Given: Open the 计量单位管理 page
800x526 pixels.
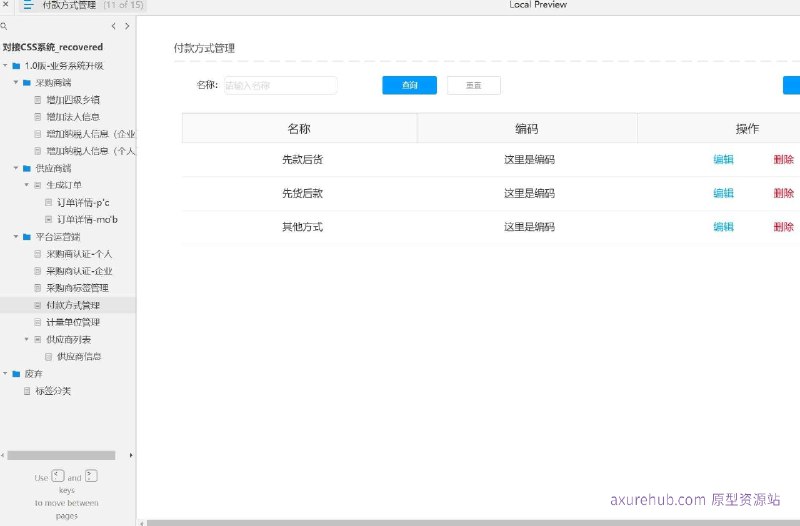Looking at the screenshot, I should tap(73, 322).
